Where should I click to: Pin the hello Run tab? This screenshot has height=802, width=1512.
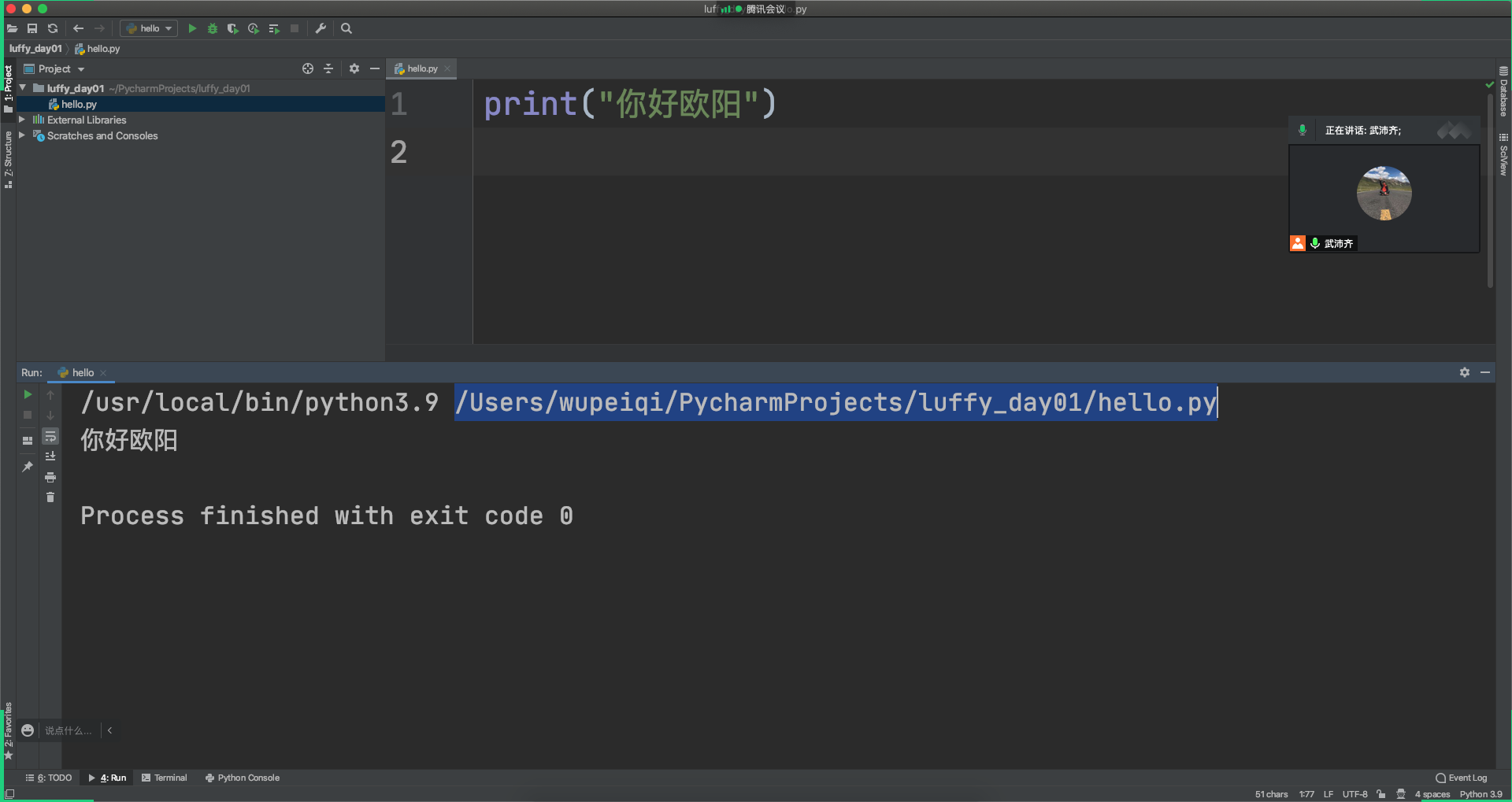pyautogui.click(x=28, y=467)
